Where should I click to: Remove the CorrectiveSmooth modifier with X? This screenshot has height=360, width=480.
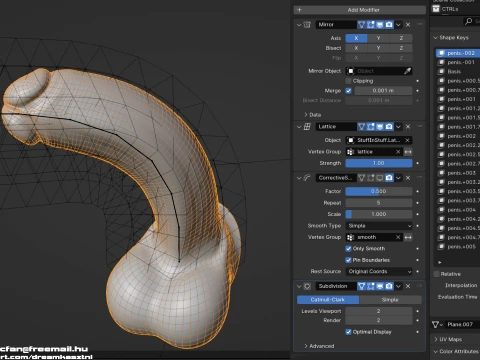click(x=408, y=178)
